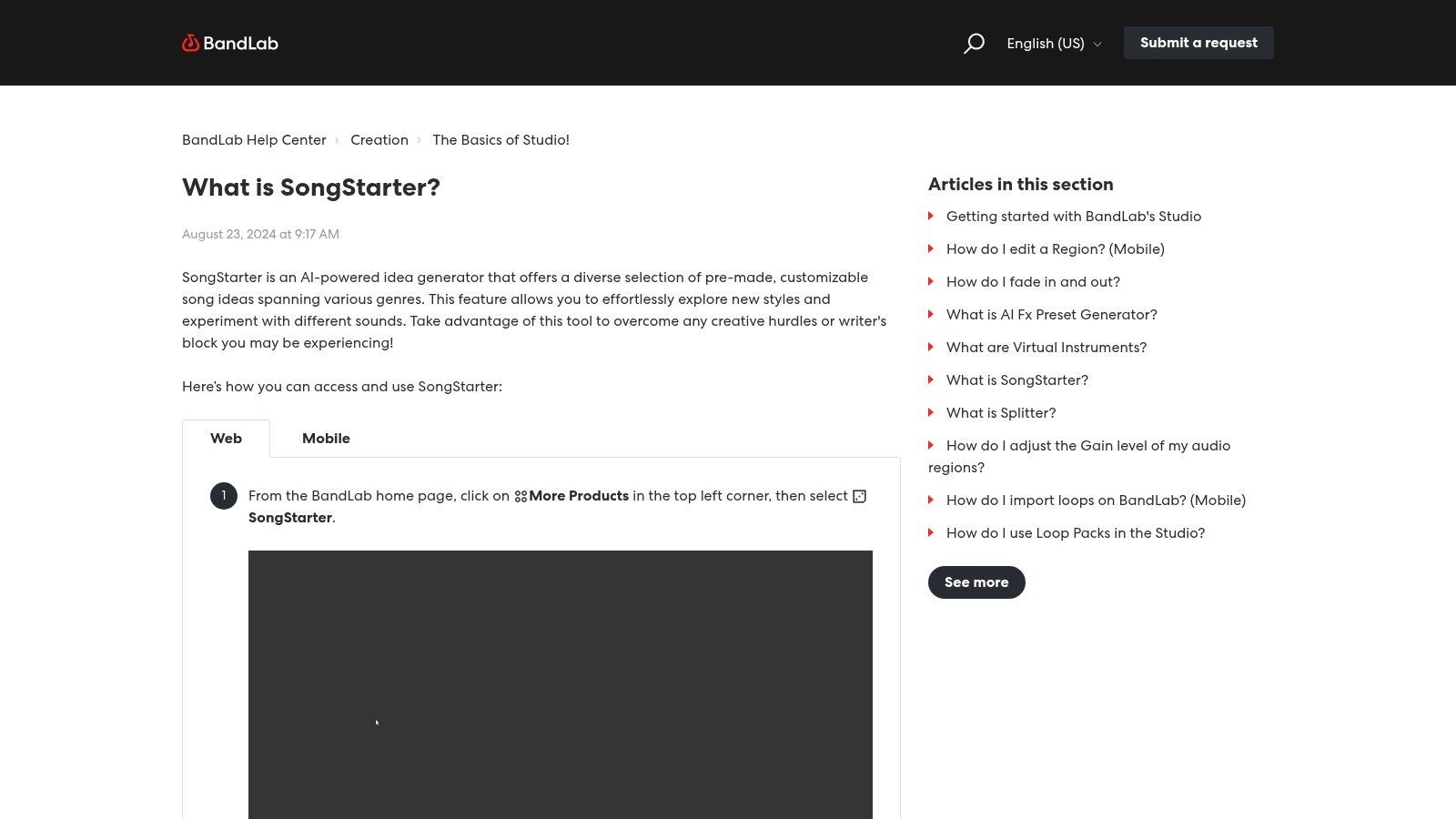The height and width of the screenshot is (819, 1456).
Task: Click the step 1 number badge
Action: (x=223, y=496)
